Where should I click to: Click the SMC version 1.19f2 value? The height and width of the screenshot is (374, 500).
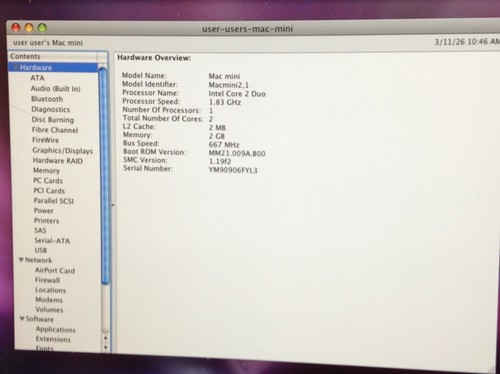pyautogui.click(x=220, y=162)
